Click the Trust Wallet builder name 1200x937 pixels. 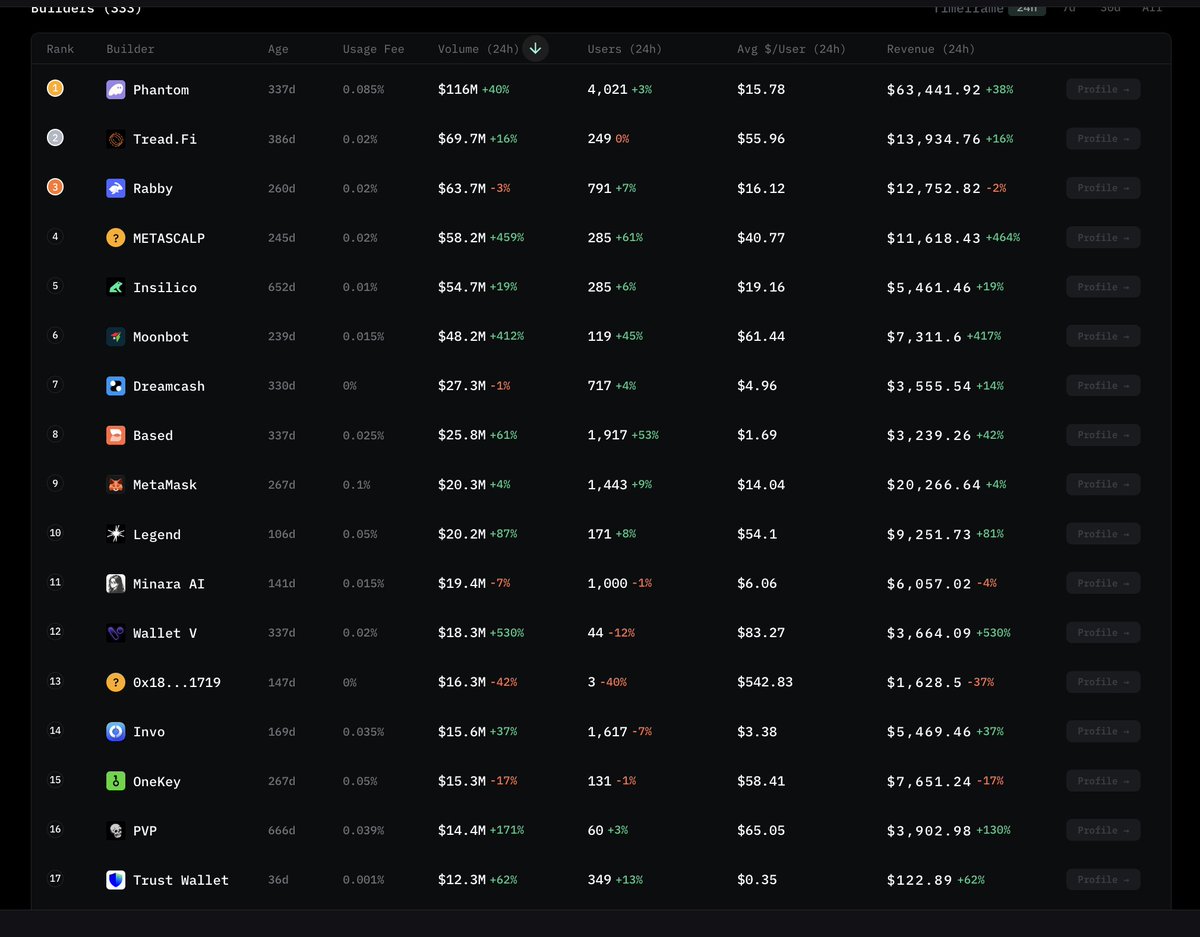pos(181,880)
